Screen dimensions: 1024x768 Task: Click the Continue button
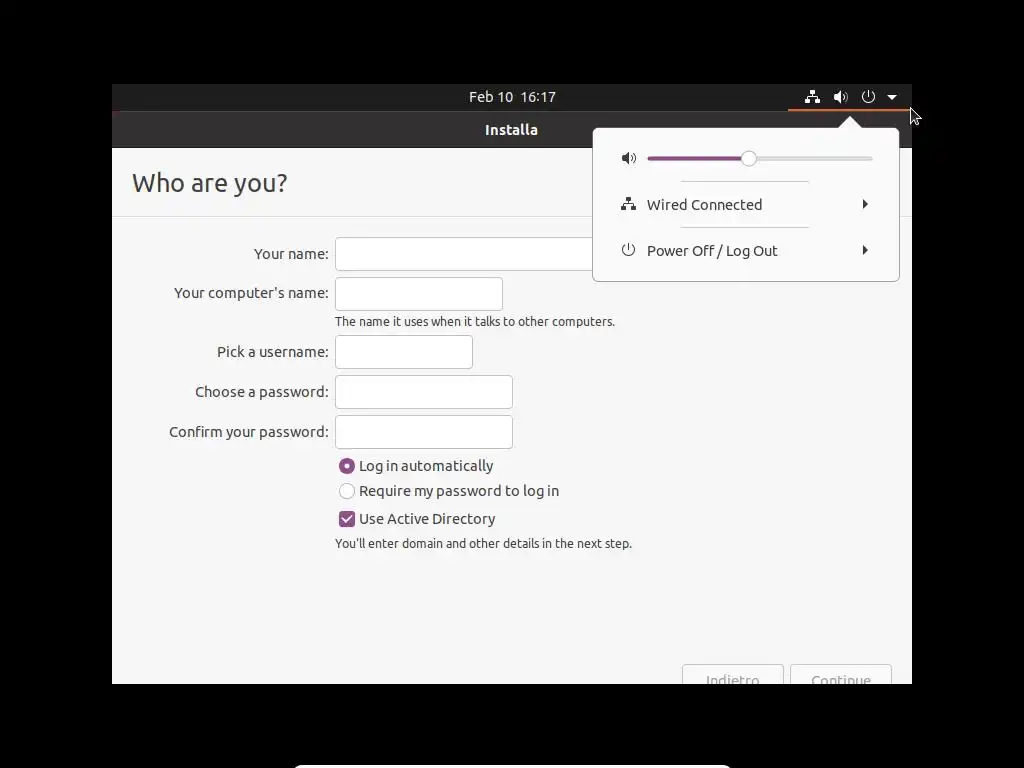point(841,675)
